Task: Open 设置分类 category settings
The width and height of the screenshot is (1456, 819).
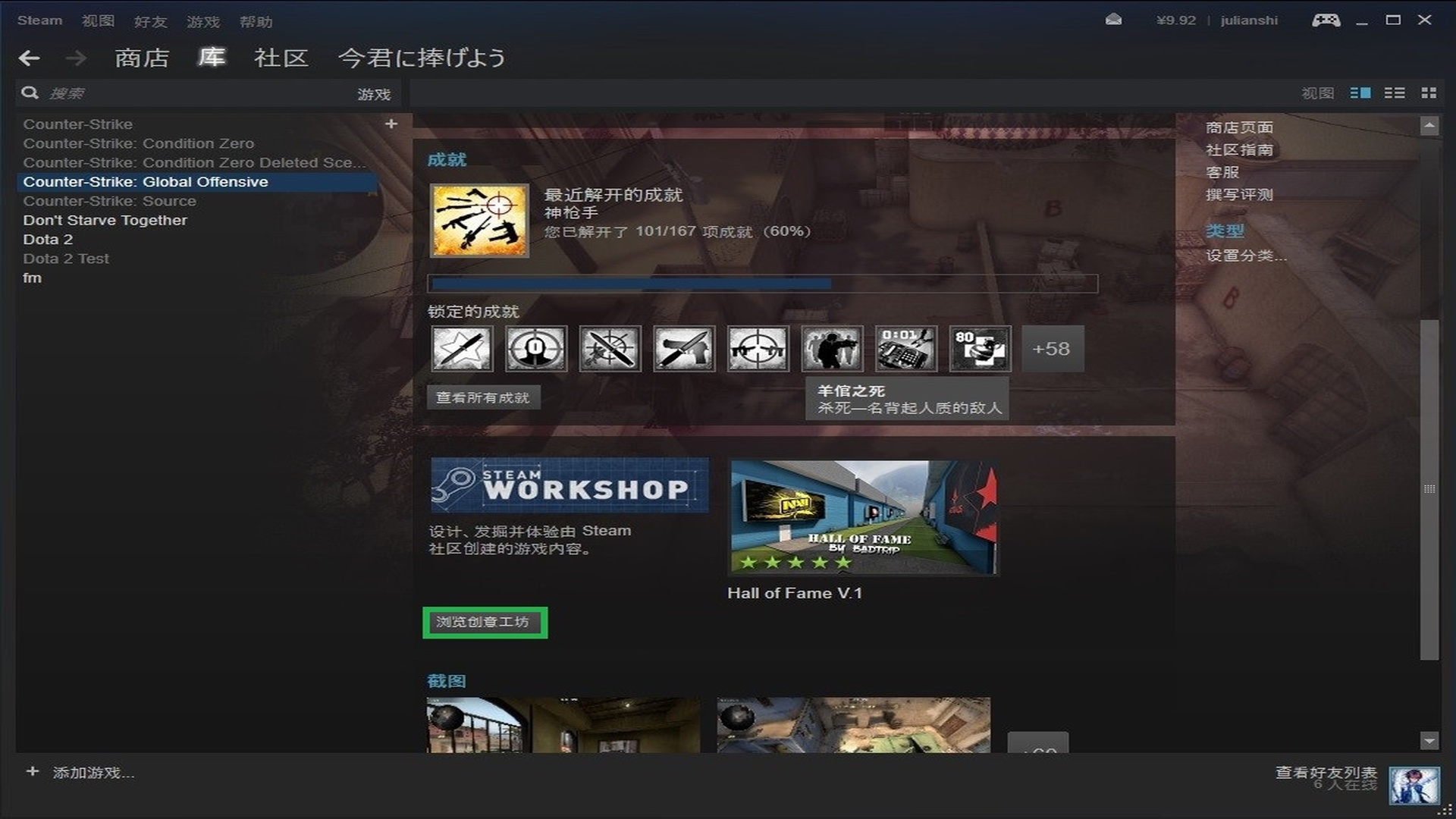Action: tap(1245, 256)
